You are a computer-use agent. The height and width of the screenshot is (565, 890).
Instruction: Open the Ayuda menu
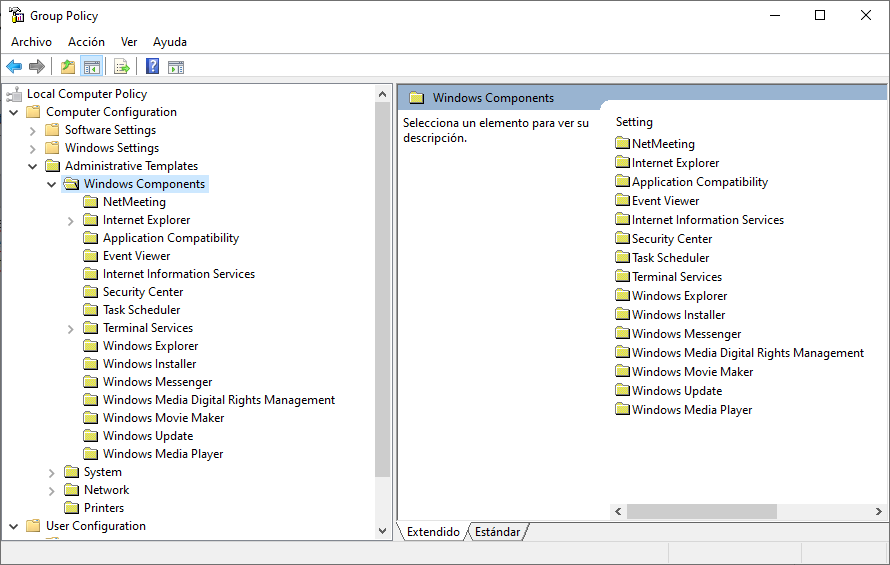[x=170, y=42]
